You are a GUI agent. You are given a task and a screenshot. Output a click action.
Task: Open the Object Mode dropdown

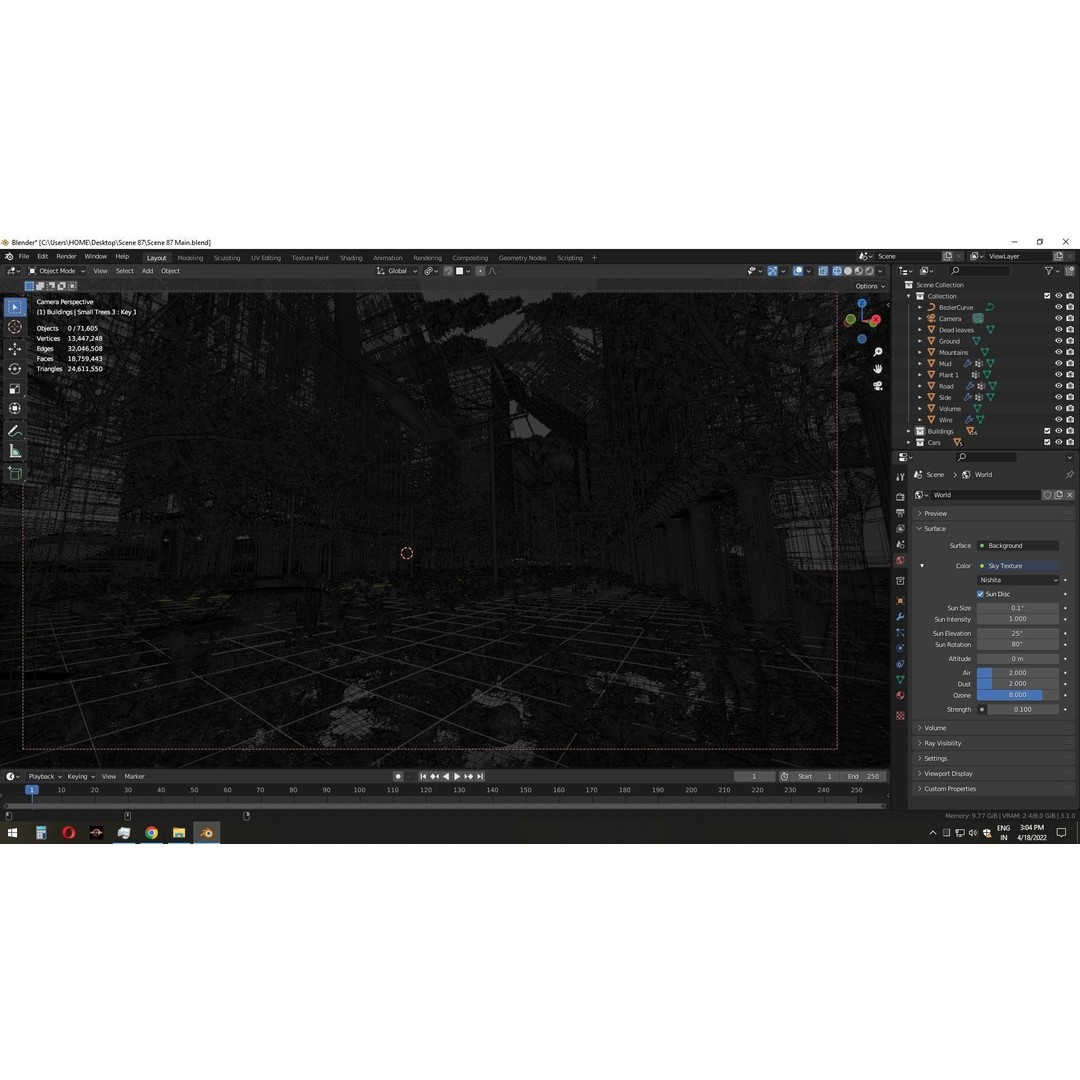tap(56, 271)
